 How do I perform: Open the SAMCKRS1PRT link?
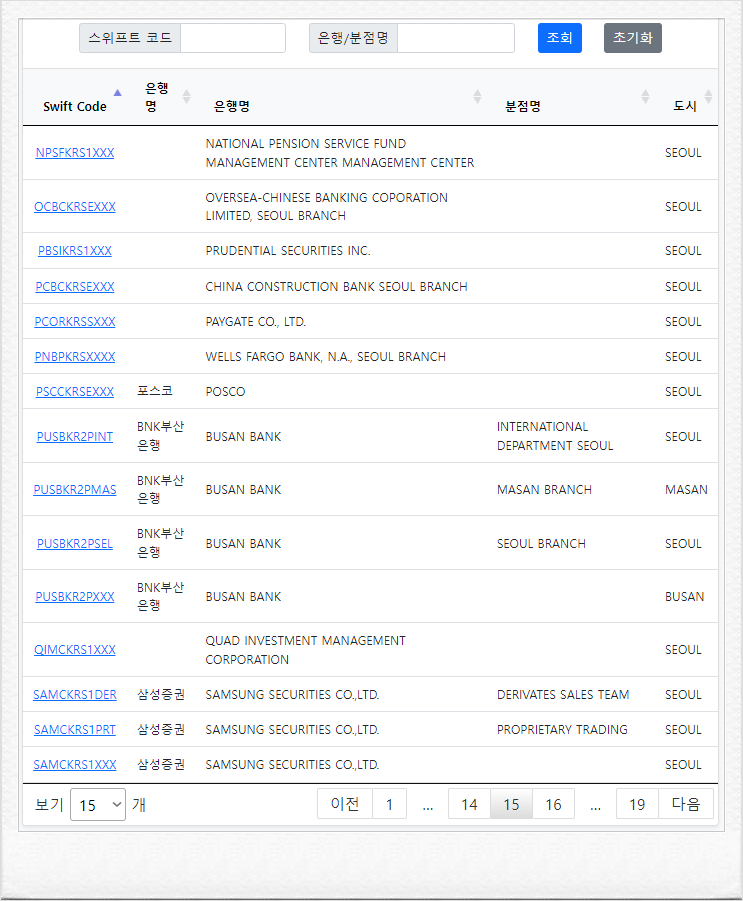75,730
